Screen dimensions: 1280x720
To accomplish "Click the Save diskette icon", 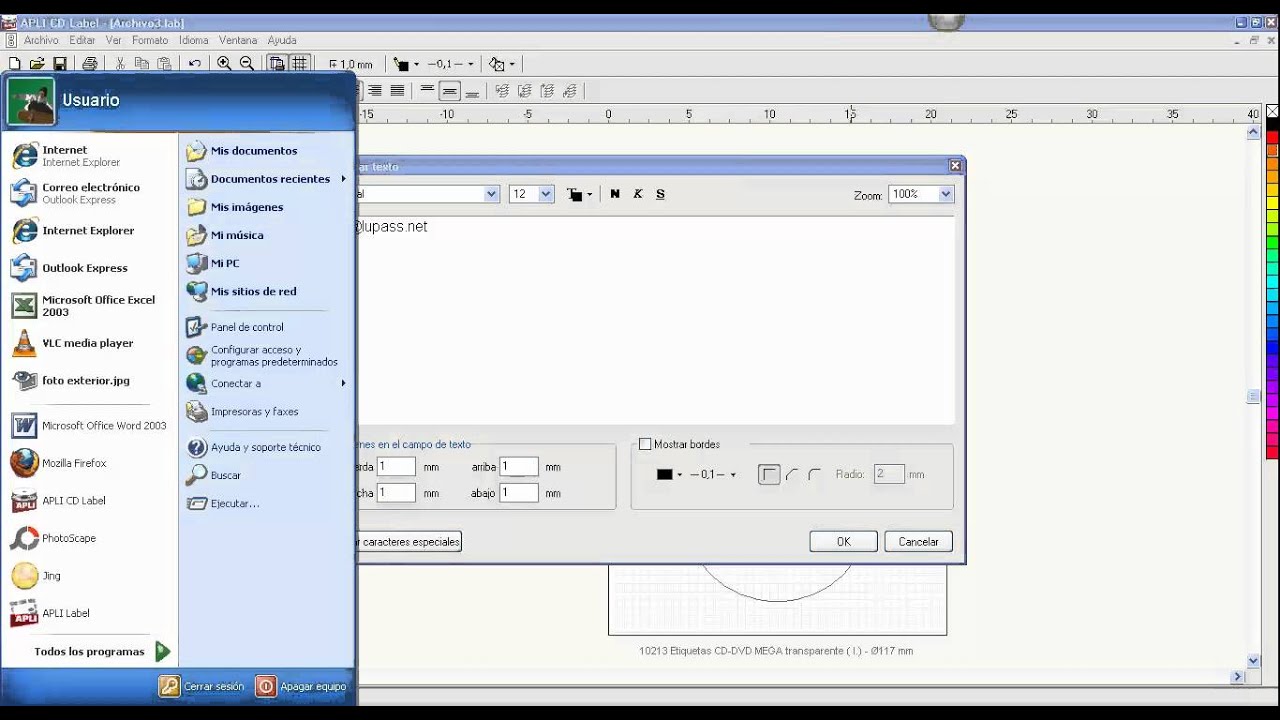I will click(60, 64).
